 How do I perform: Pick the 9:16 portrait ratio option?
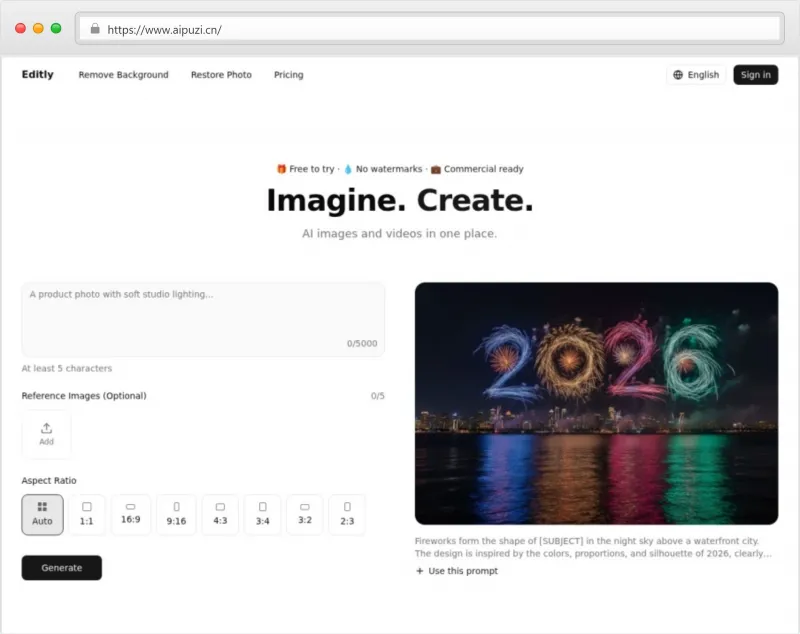[x=176, y=514]
